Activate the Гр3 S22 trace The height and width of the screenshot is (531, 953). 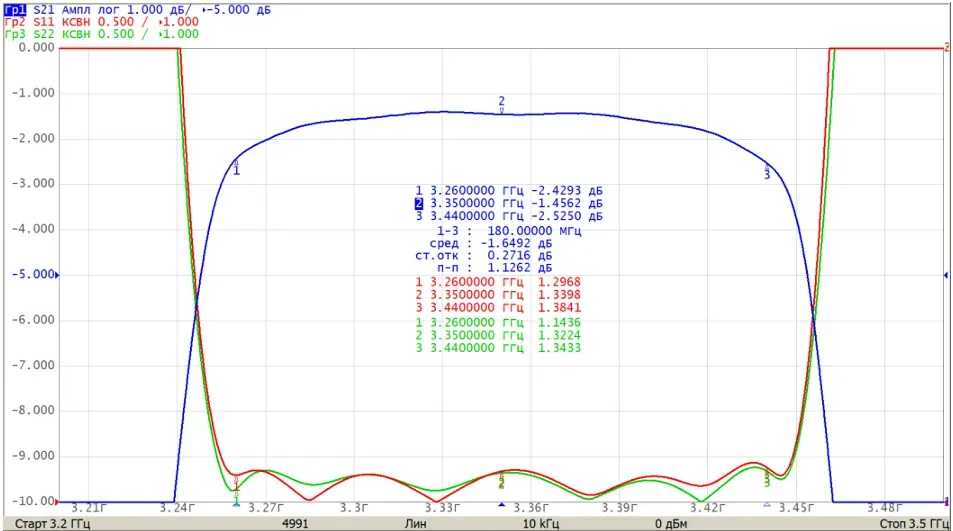15,34
